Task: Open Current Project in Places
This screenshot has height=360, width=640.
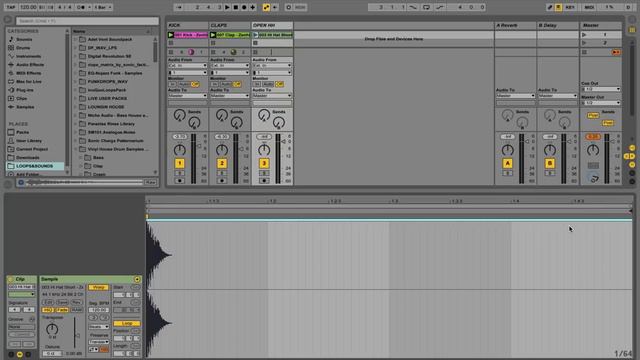Action: (x=32, y=149)
